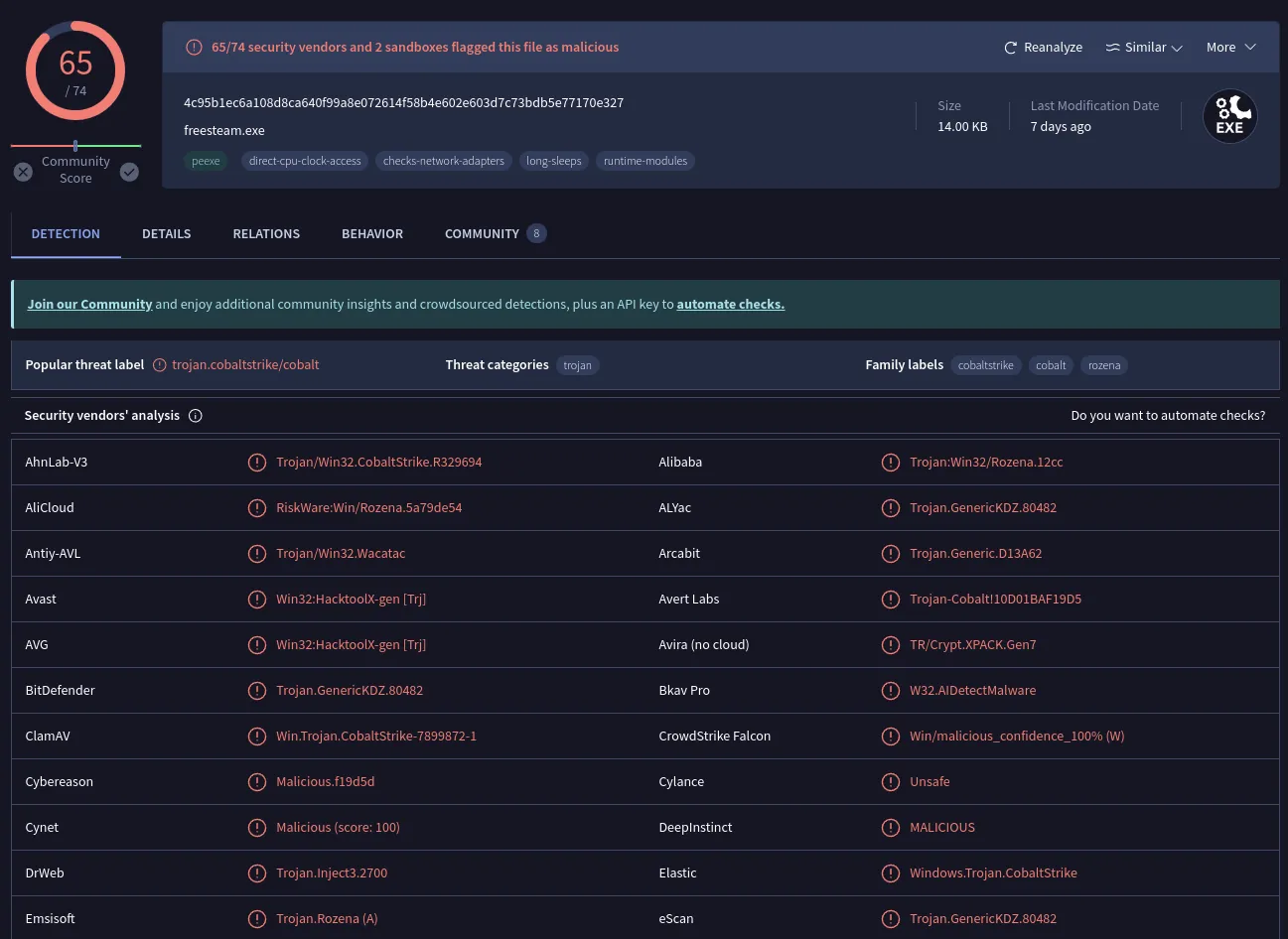Click Trojan.Inject3.2700 detection text

(x=332, y=873)
